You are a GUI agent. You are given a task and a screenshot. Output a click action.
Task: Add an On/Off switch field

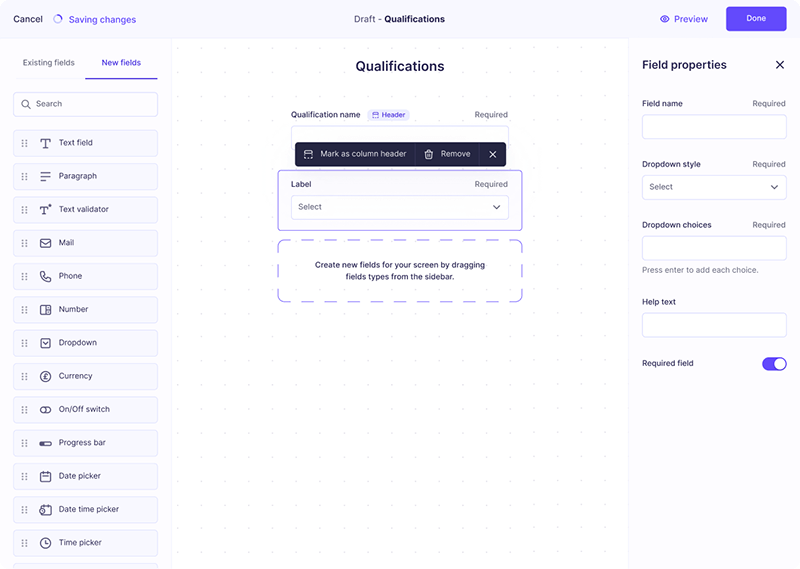tap(85, 410)
